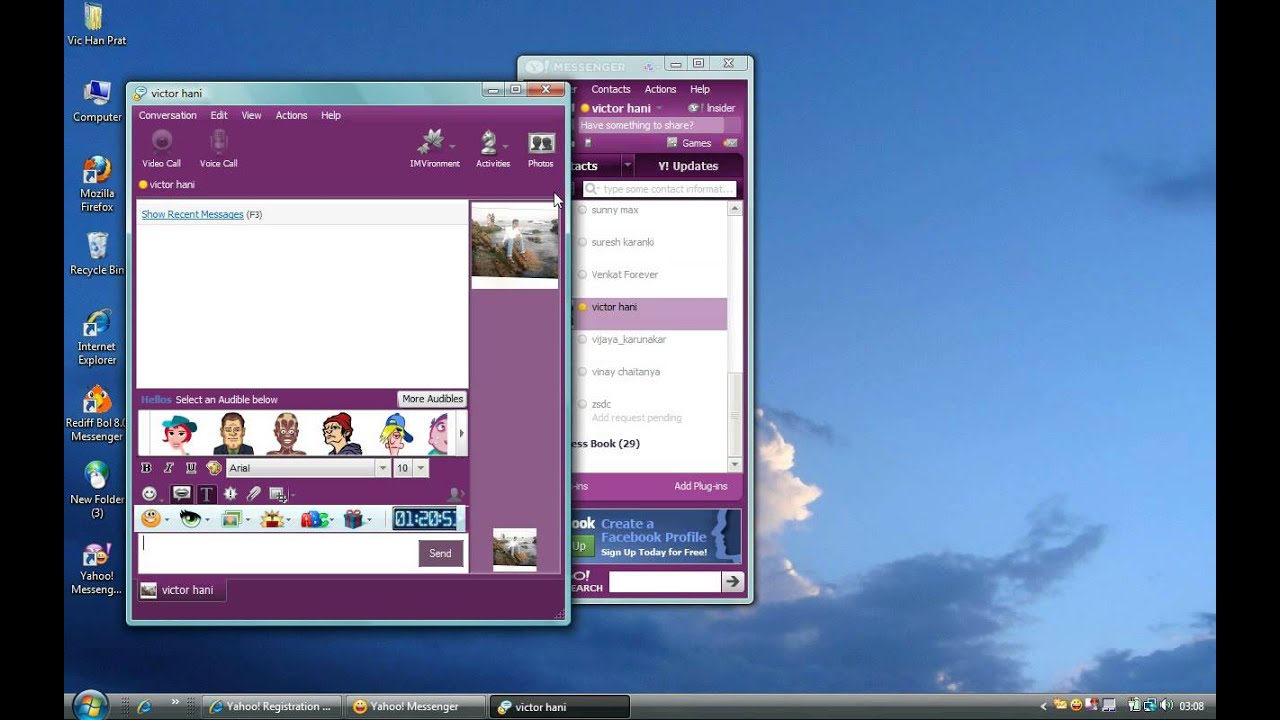
Task: Open Rediff Bol Messenger desktop icon
Action: click(x=97, y=414)
